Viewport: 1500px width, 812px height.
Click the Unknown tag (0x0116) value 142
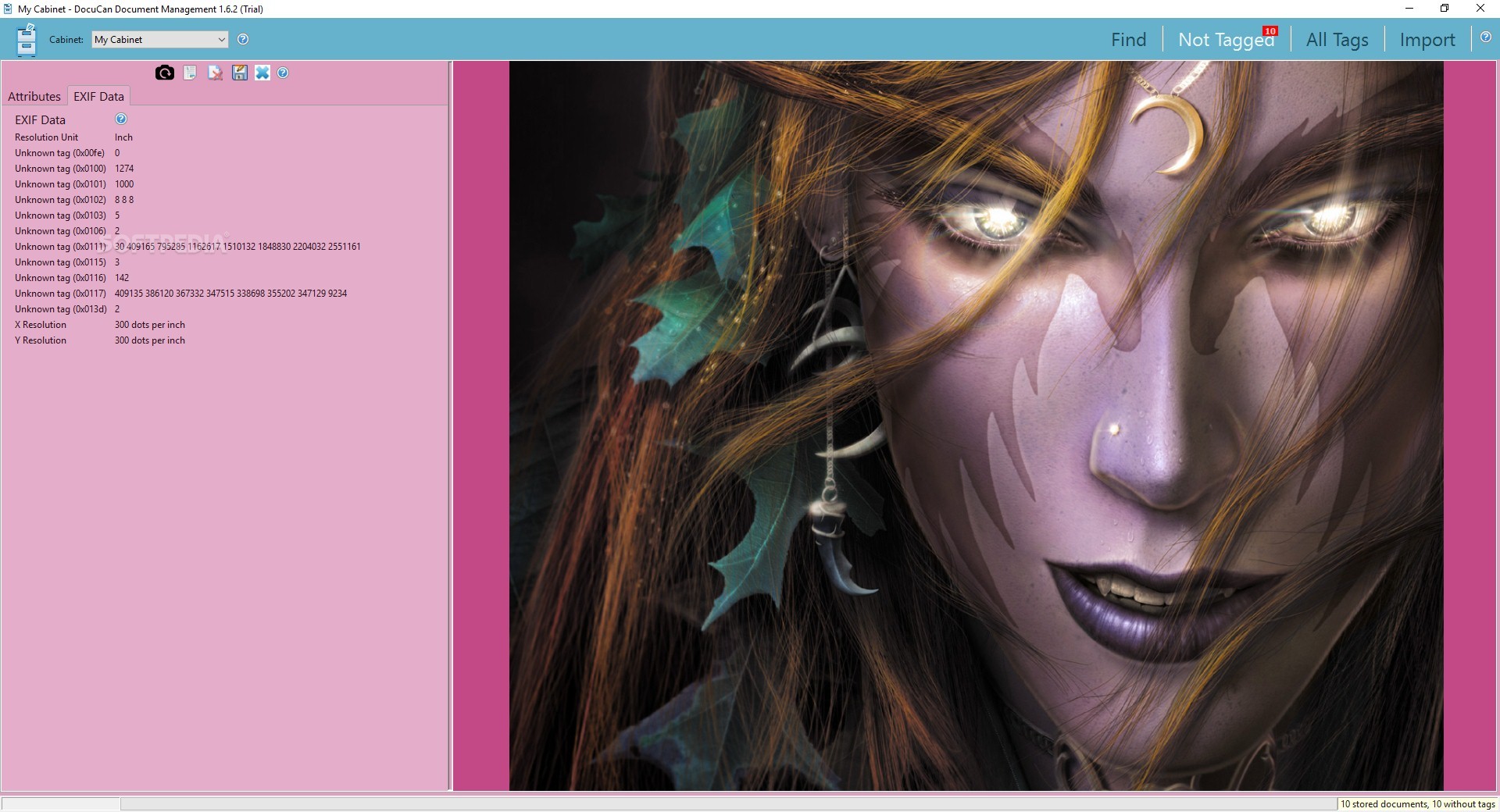click(122, 278)
